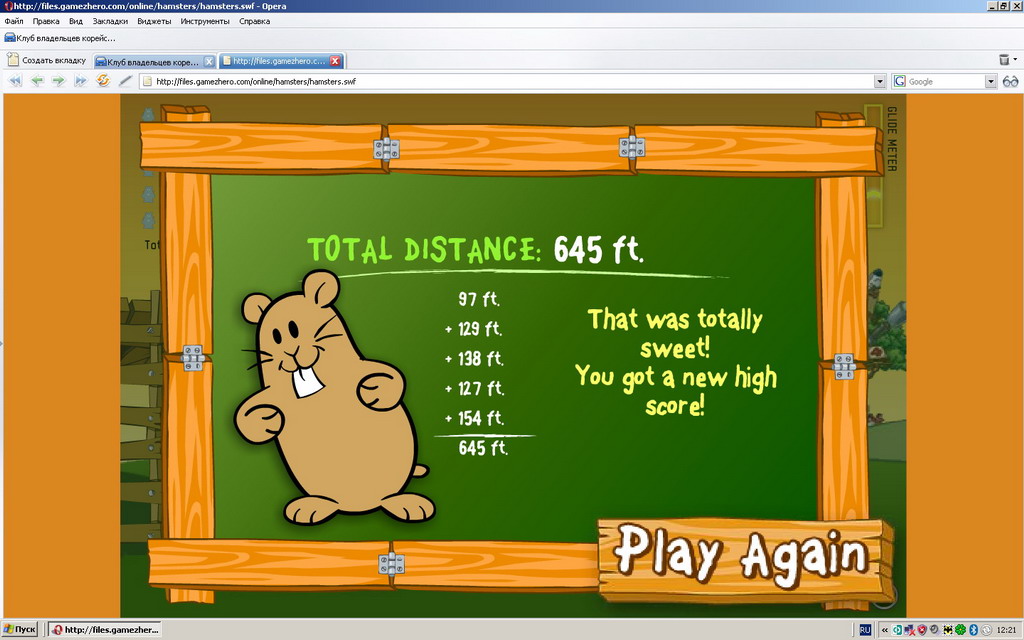Click the wand (pencil) icon in toolbar
Viewport: 1024px width, 640px height.
[125, 81]
